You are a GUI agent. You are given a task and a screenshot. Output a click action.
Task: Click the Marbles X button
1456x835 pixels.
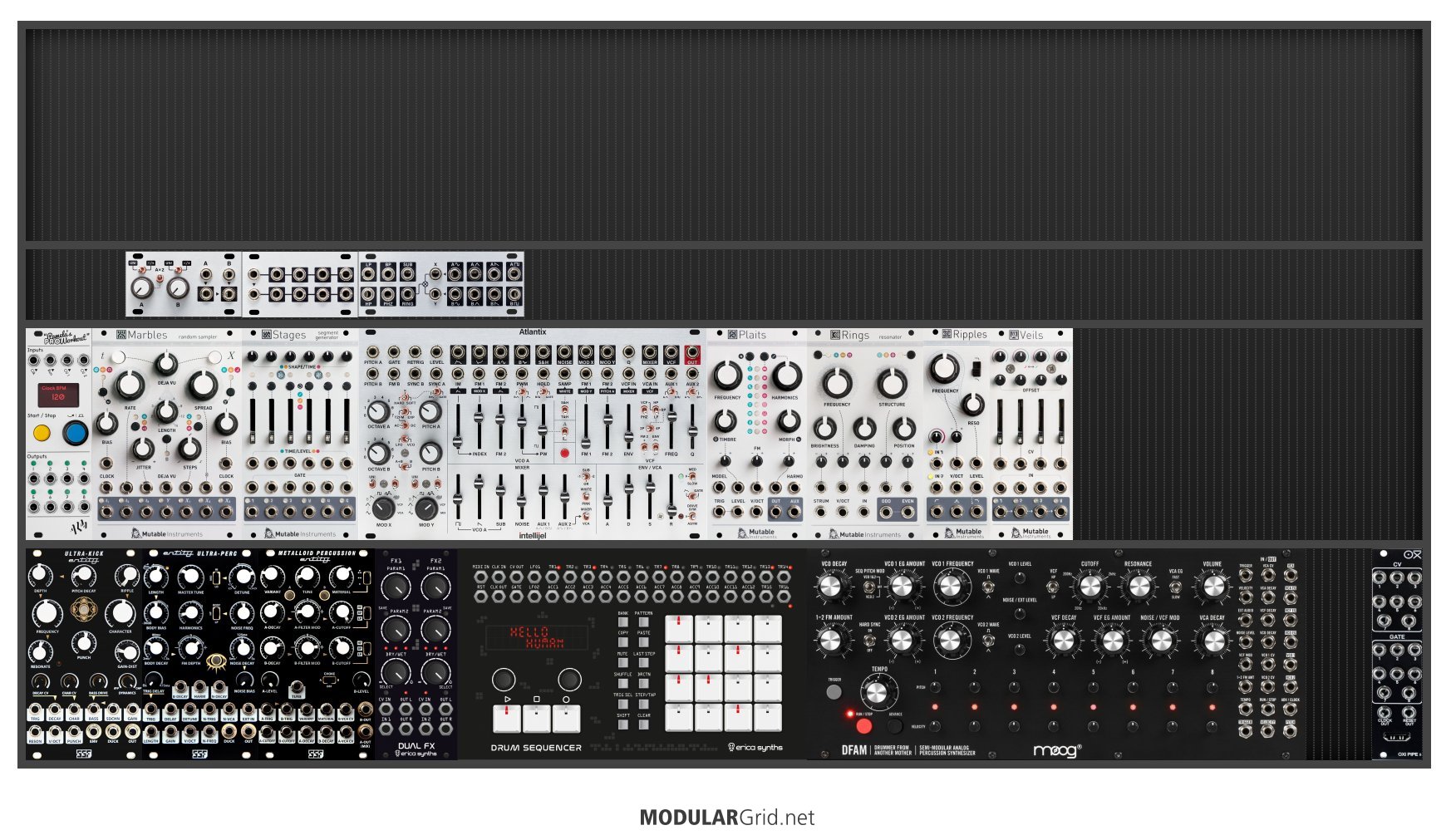[215, 357]
